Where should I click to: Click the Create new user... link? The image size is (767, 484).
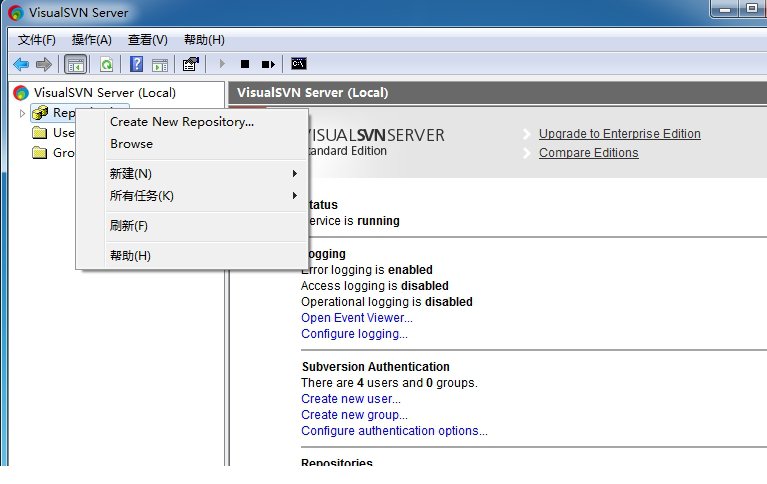click(x=351, y=399)
